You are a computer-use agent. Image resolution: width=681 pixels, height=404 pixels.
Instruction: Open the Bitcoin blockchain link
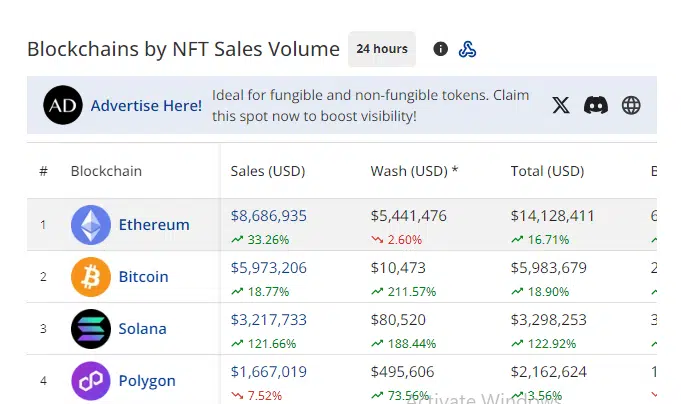pyautogui.click(x=143, y=277)
